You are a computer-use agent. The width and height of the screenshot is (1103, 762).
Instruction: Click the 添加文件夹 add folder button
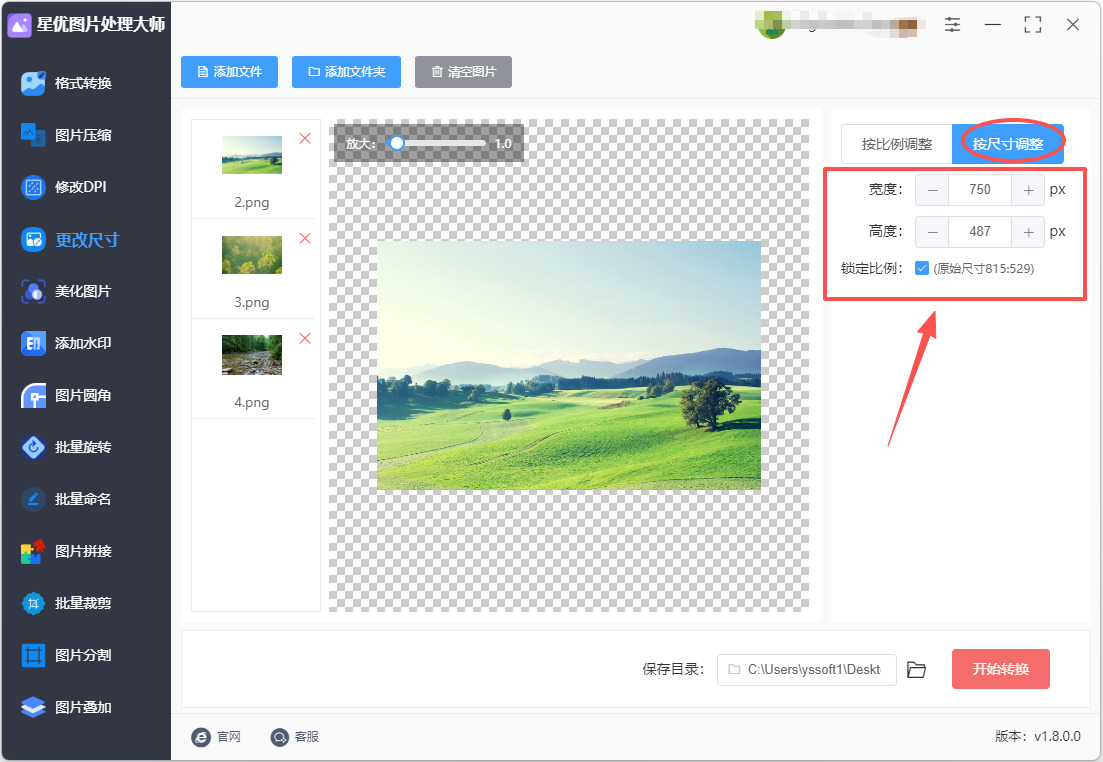click(346, 72)
